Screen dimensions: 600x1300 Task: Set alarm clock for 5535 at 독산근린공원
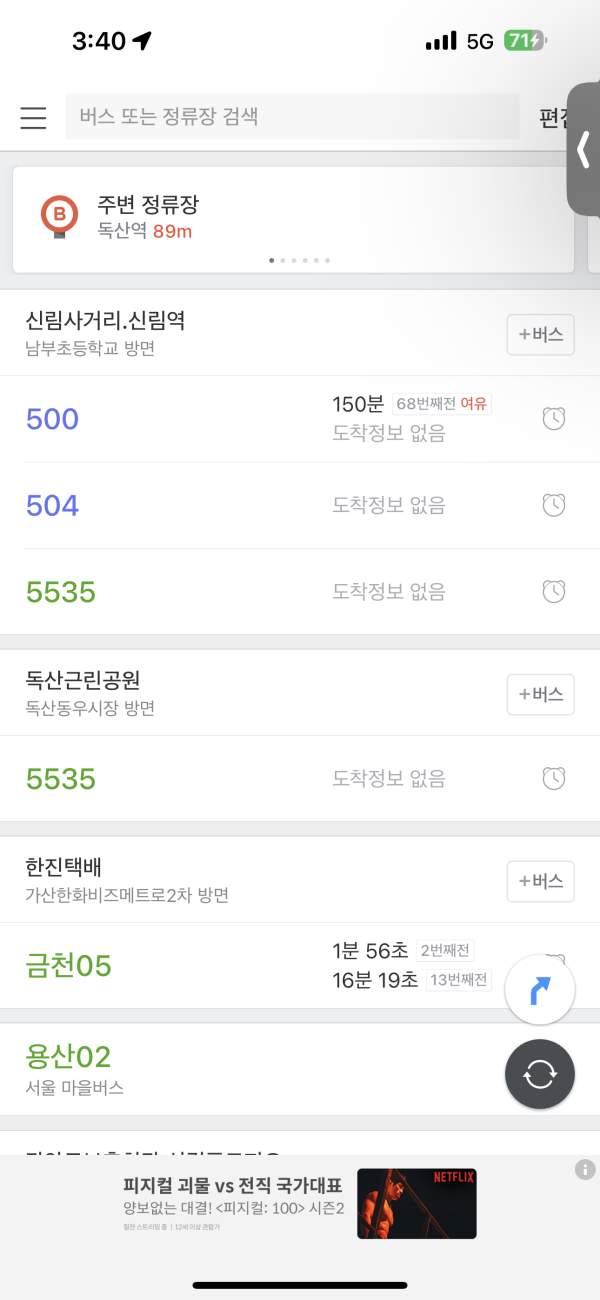pos(554,778)
